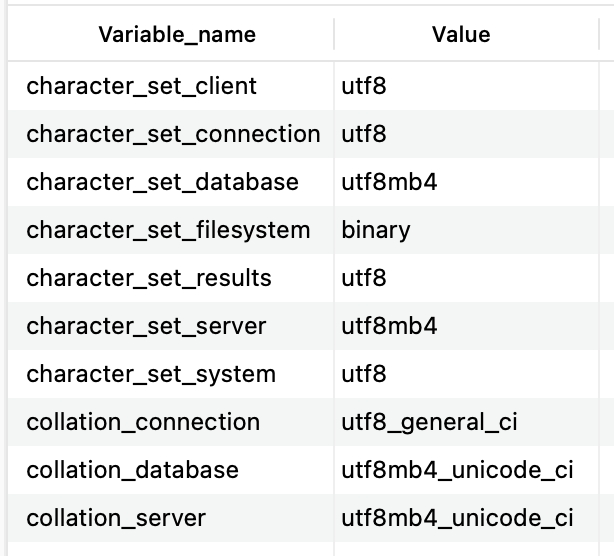Select the collation_database cell
The image size is (614, 556).
[133, 470]
